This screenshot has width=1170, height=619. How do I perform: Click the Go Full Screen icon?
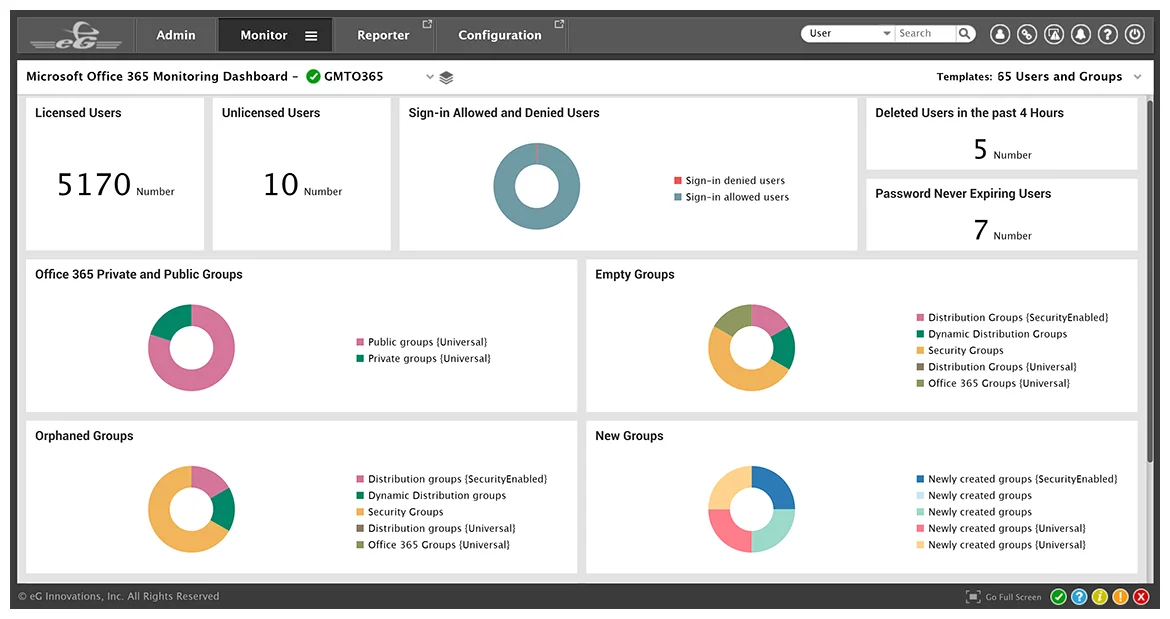(x=973, y=597)
